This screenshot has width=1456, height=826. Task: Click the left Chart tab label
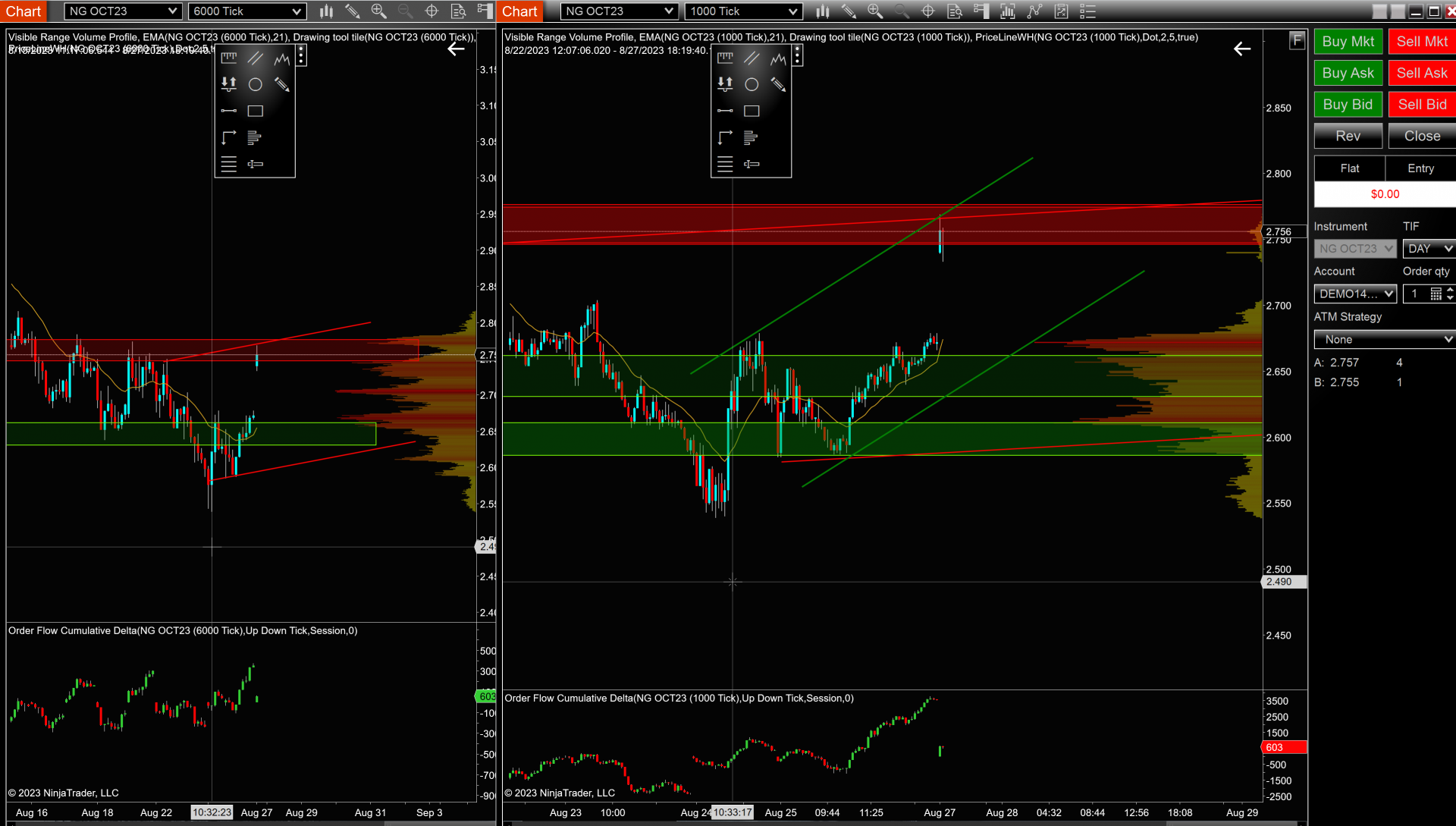24,11
